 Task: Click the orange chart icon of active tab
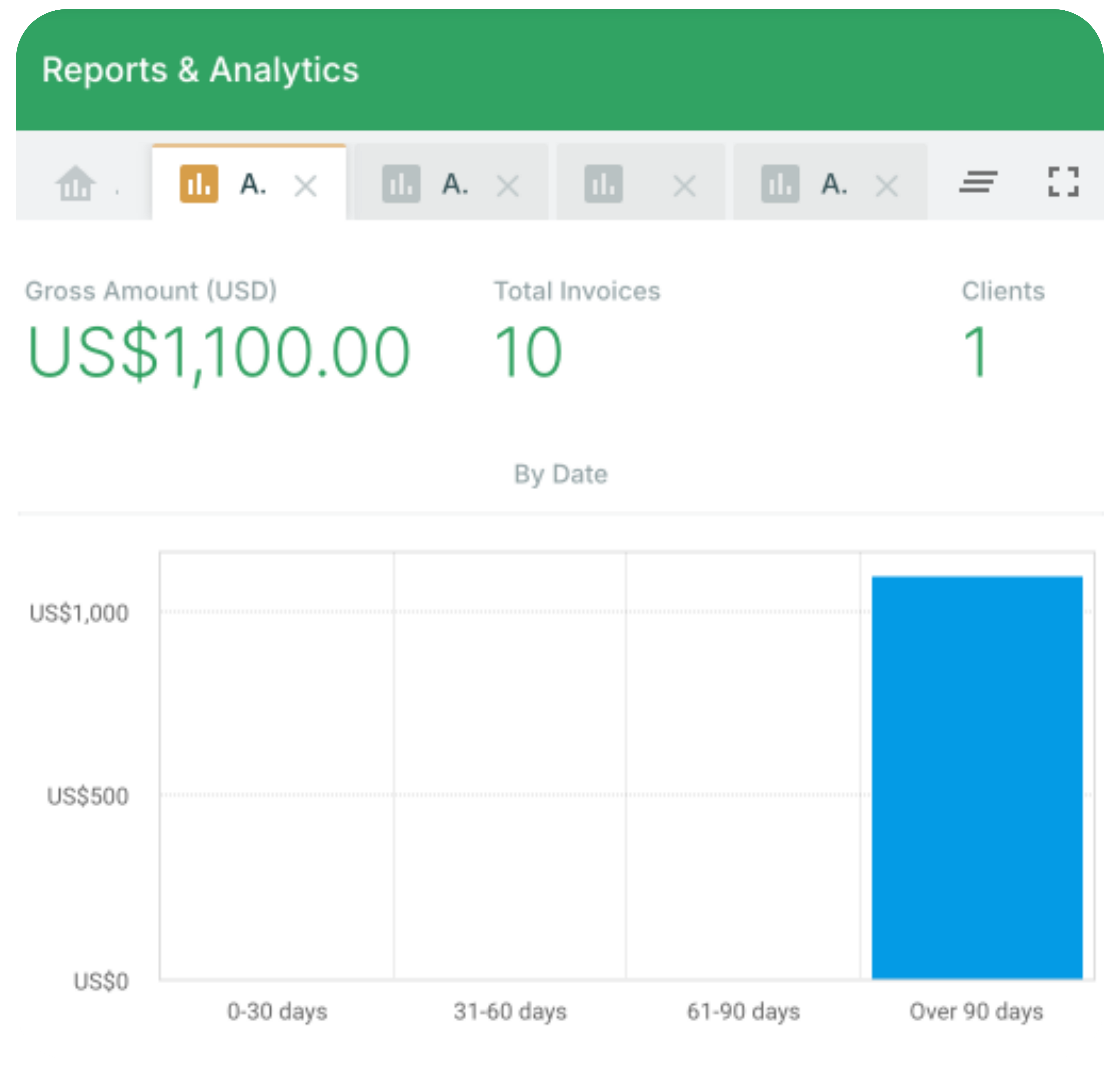(199, 184)
